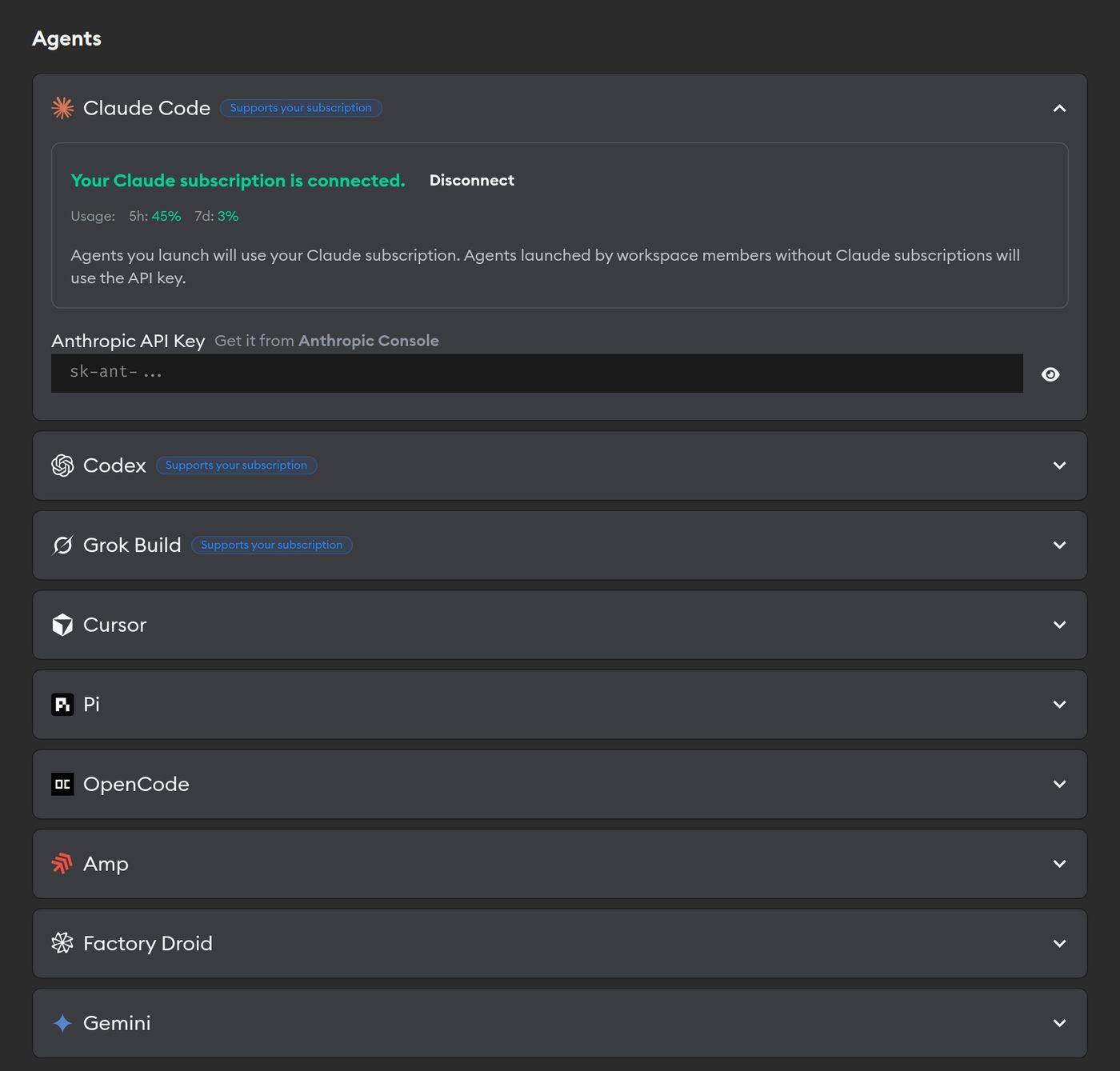
Task: Click the Pi title
Action: click(91, 705)
